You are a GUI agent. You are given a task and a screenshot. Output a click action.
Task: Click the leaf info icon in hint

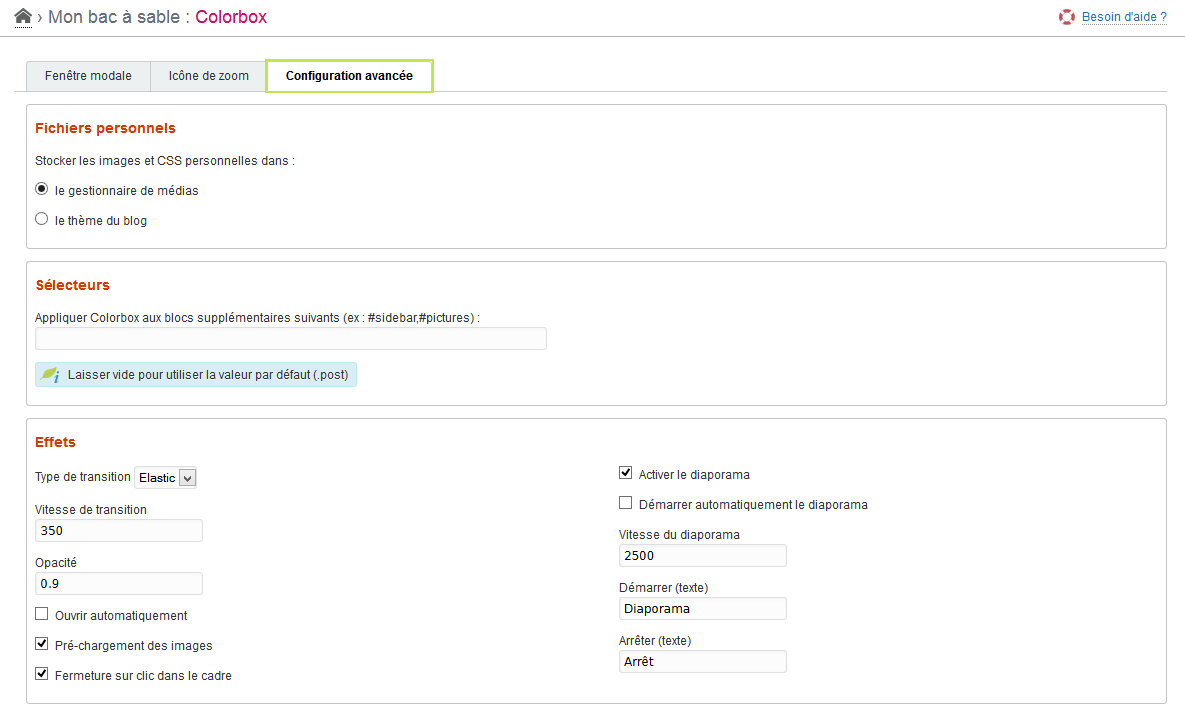pos(50,375)
